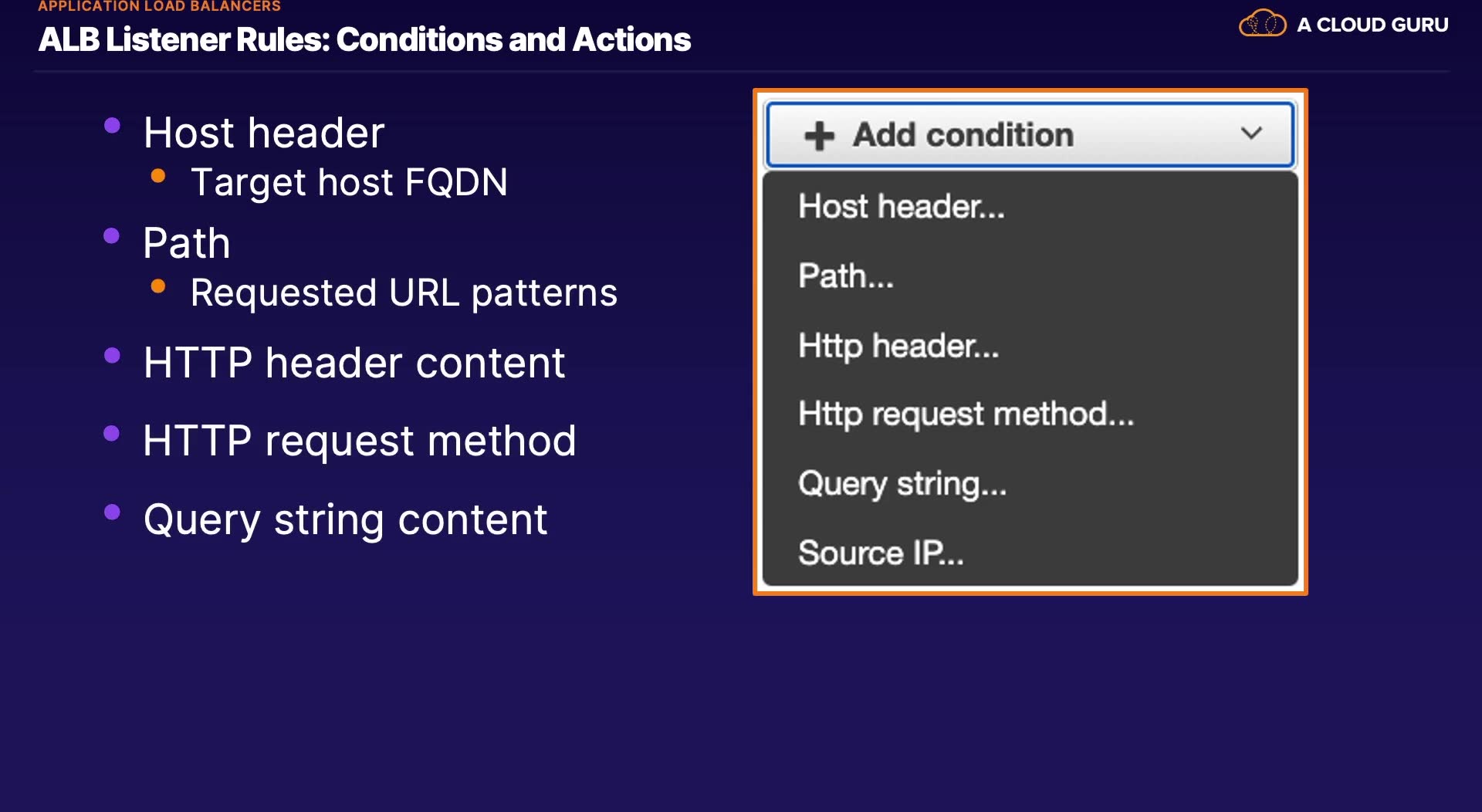Viewport: 1482px width, 812px height.
Task: Click the A Cloud Guru cloud logo icon
Action: tap(1262, 23)
